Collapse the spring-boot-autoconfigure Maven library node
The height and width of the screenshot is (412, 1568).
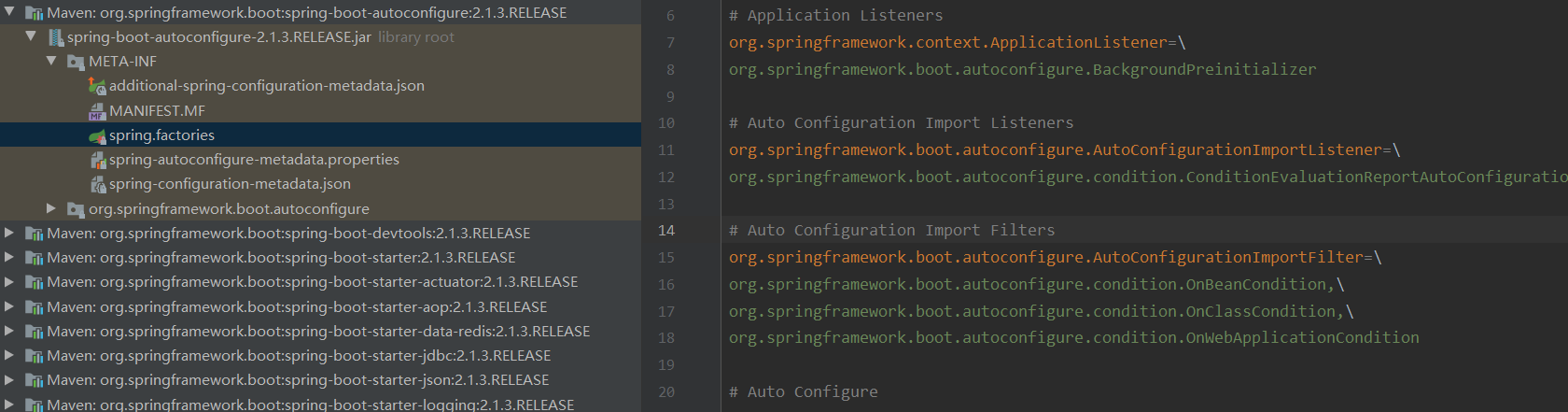click(x=9, y=12)
